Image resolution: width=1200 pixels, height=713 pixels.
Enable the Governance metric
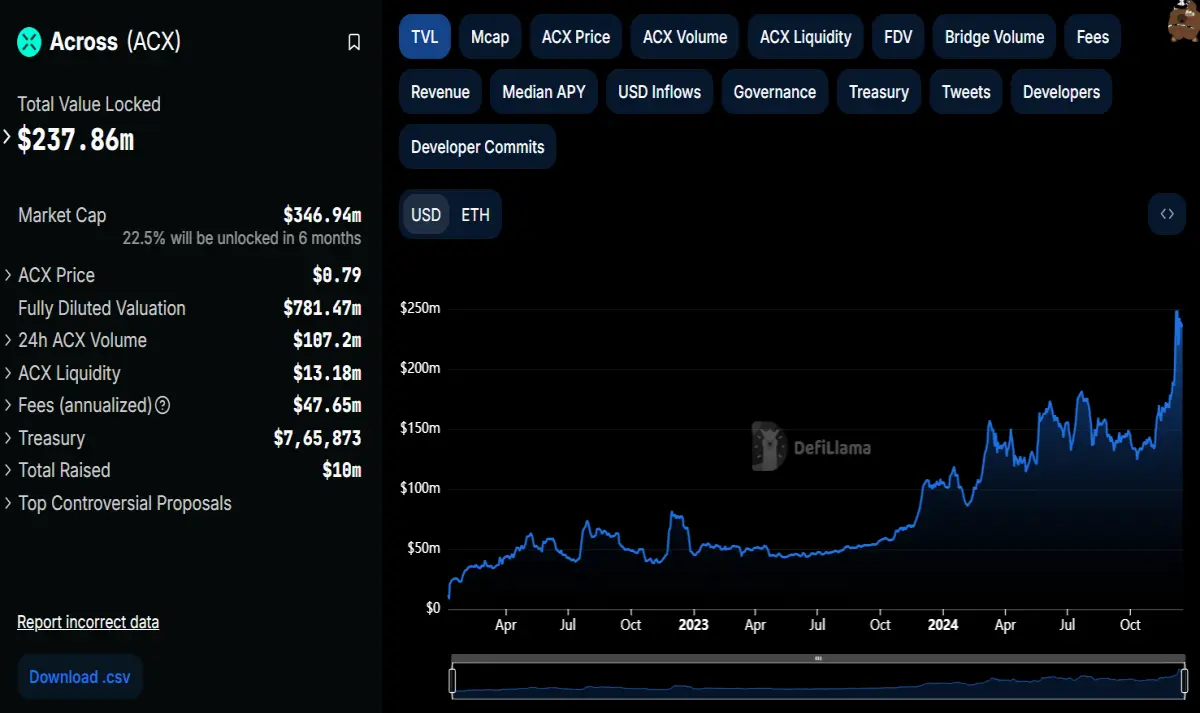click(775, 92)
